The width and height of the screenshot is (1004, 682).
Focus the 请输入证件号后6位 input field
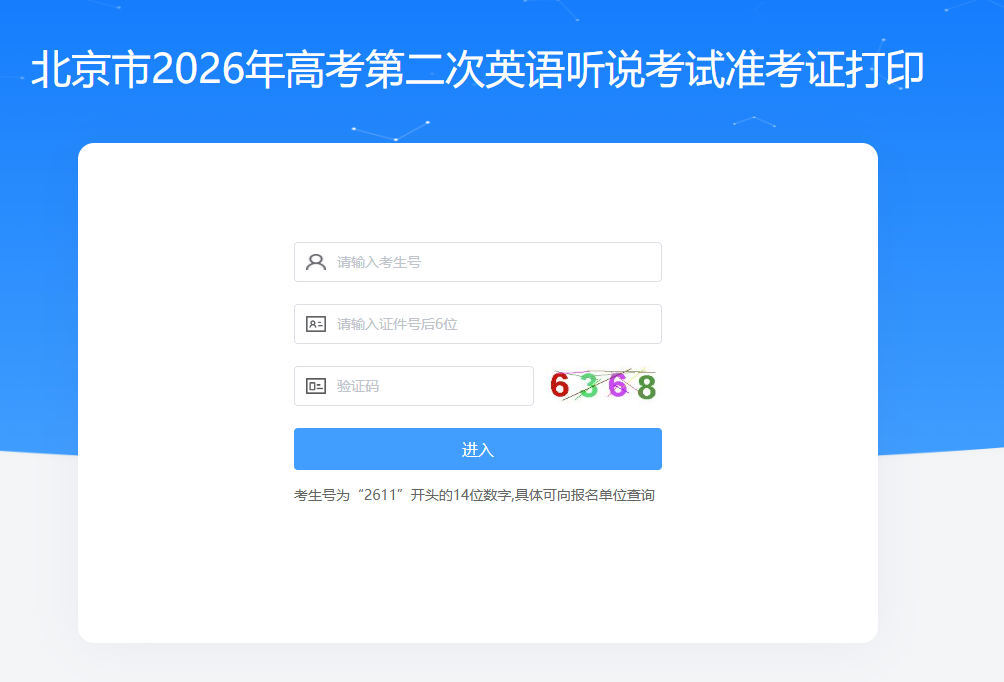click(478, 324)
